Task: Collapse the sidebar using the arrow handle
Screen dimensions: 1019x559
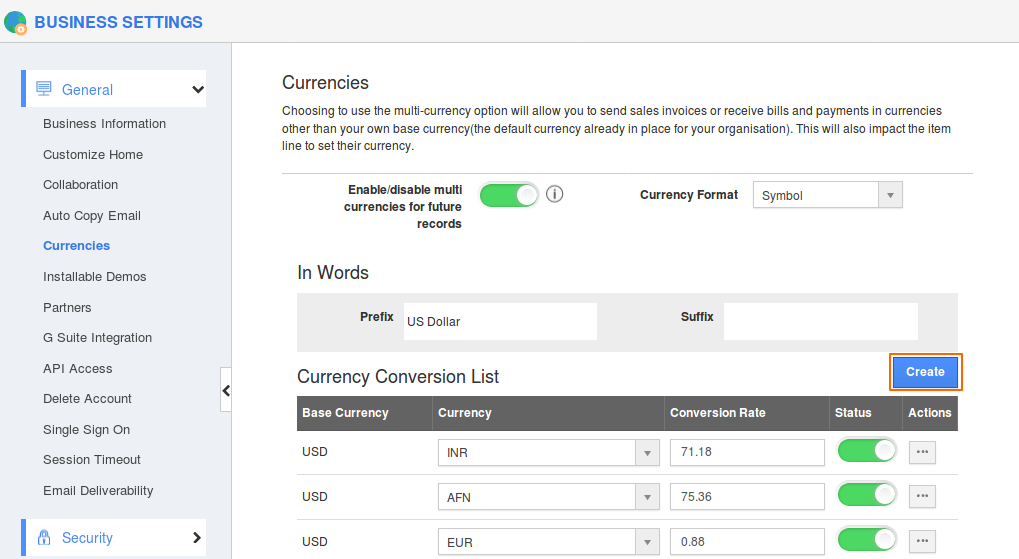Action: 226,390
